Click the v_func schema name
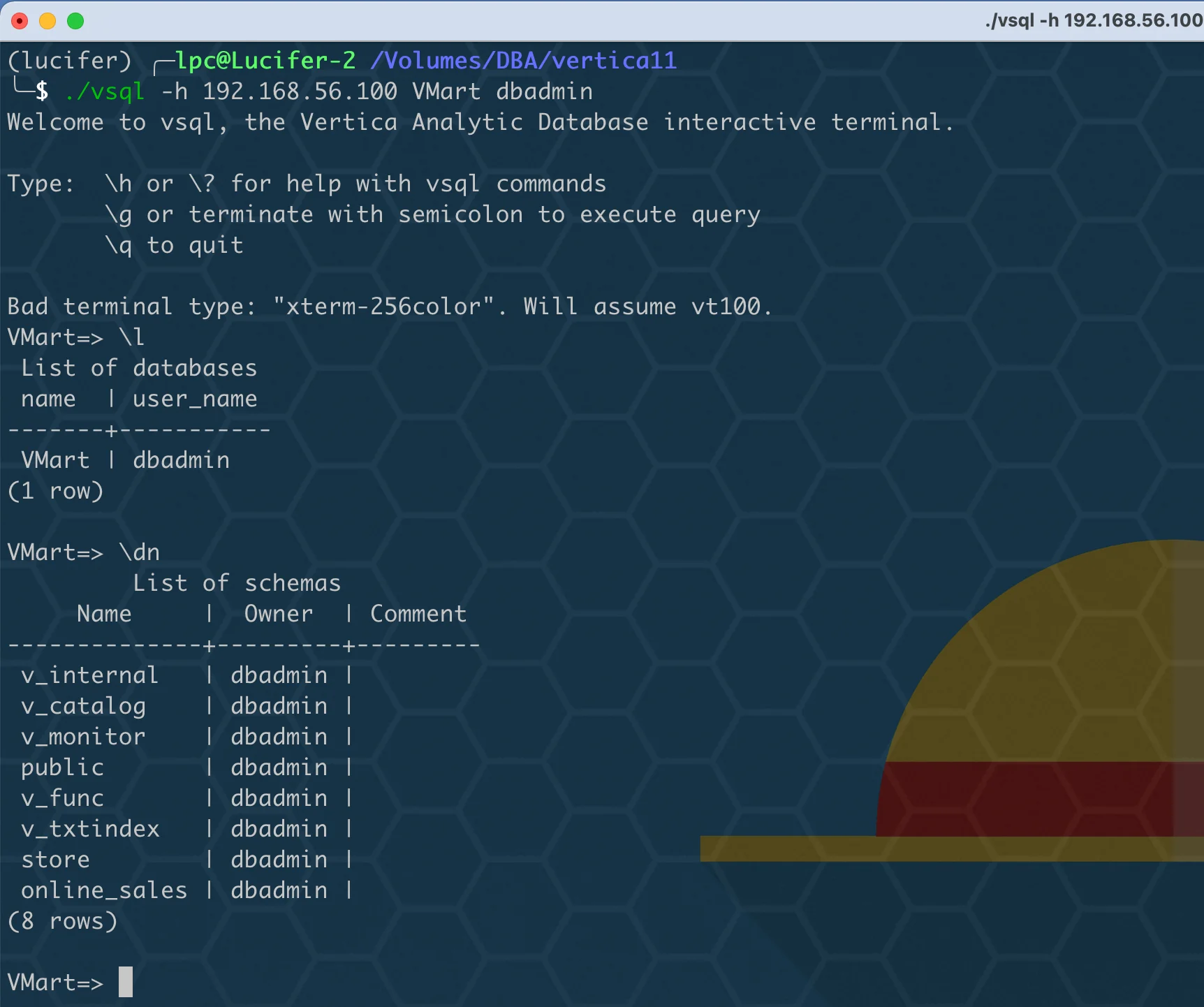 [x=62, y=798]
